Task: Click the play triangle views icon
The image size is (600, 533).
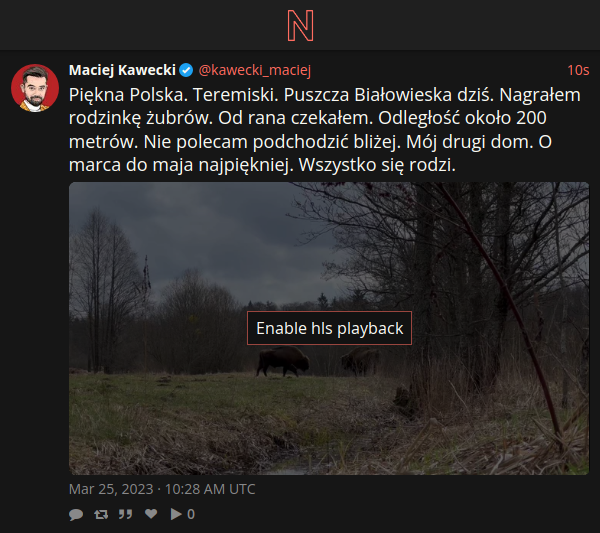Action: point(176,514)
